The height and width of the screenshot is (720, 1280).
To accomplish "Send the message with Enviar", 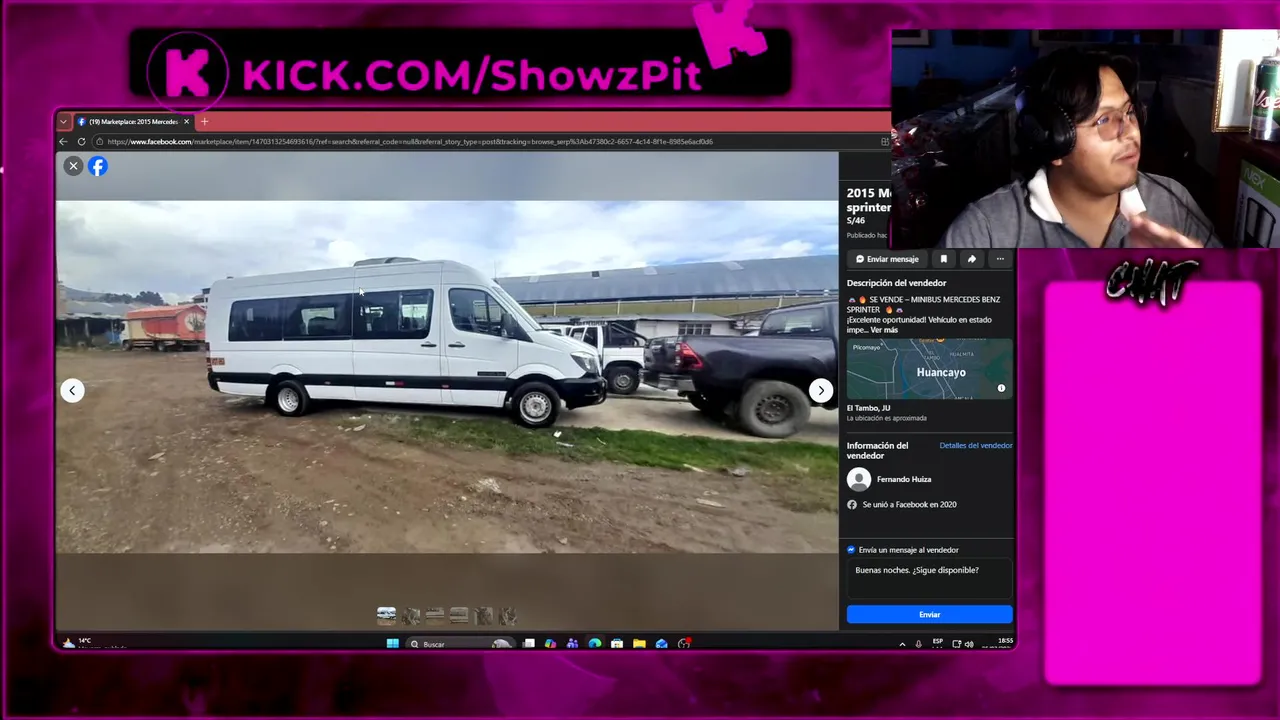I will click(929, 615).
